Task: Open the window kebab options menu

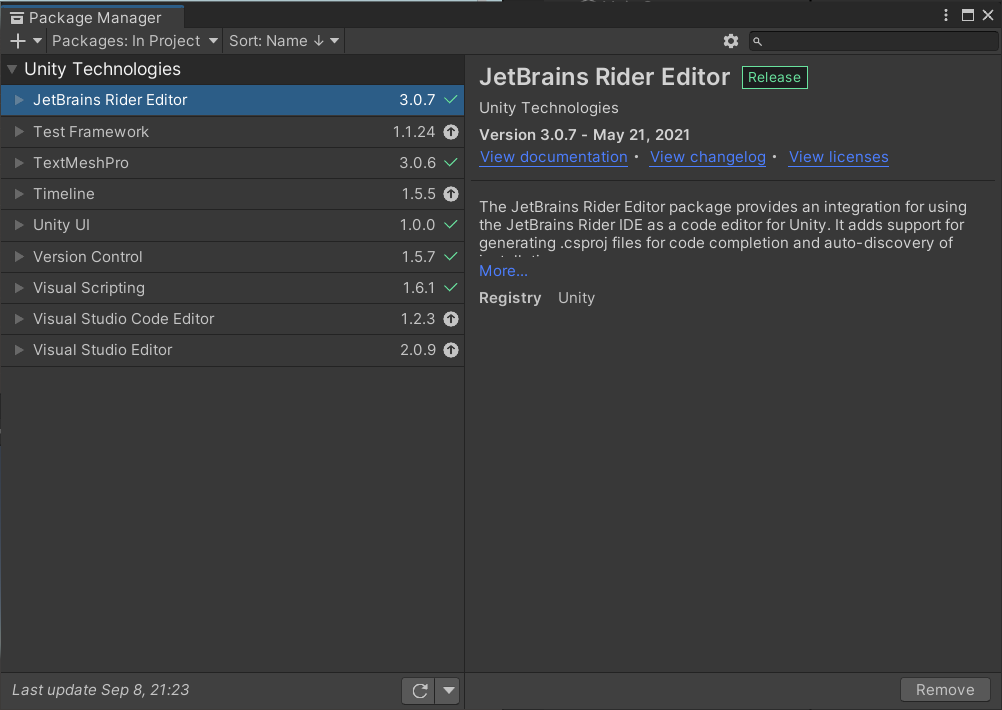Action: tap(946, 15)
